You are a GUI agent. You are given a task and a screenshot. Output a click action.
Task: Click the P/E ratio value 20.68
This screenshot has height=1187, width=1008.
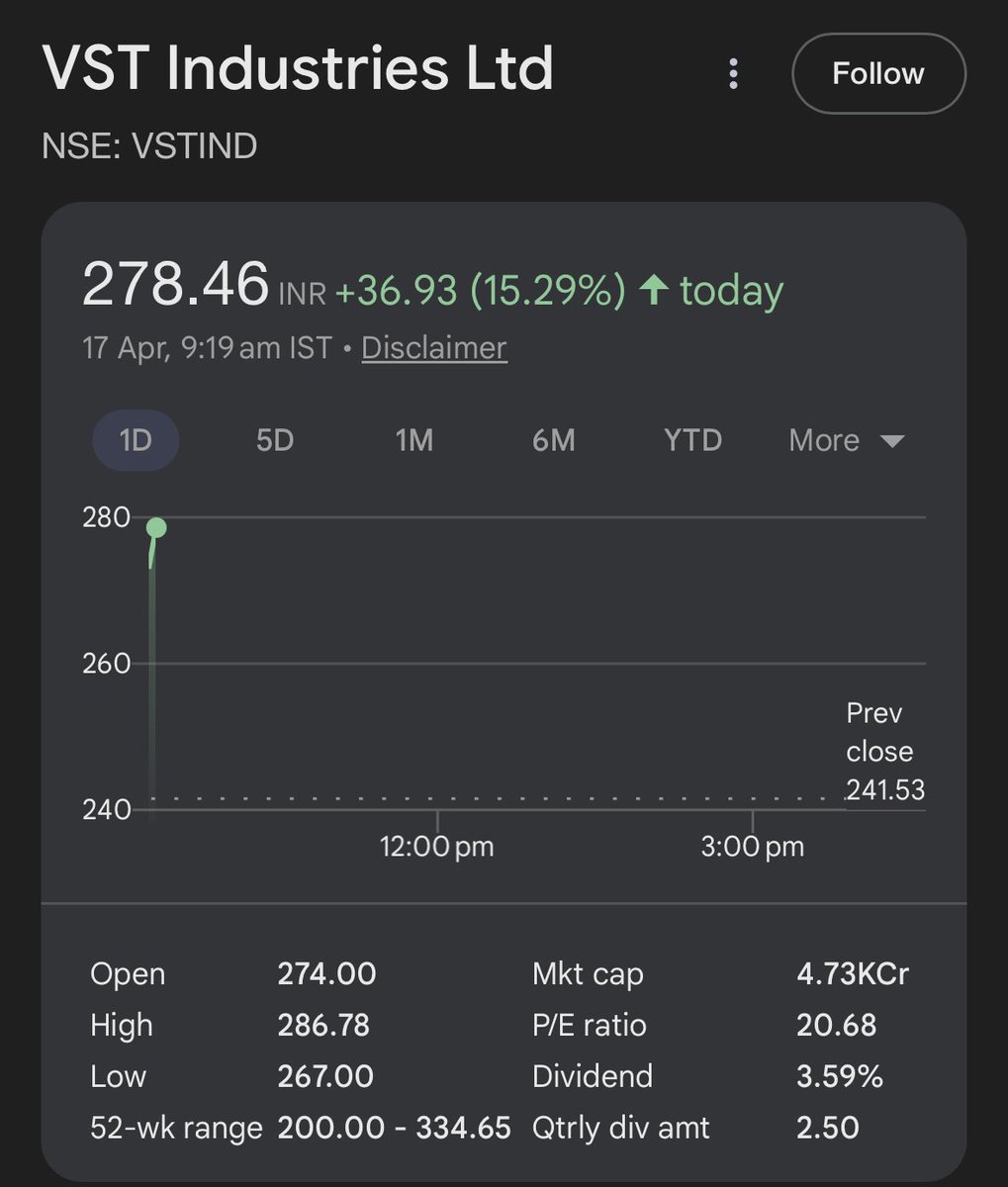pyautogui.click(x=837, y=1026)
